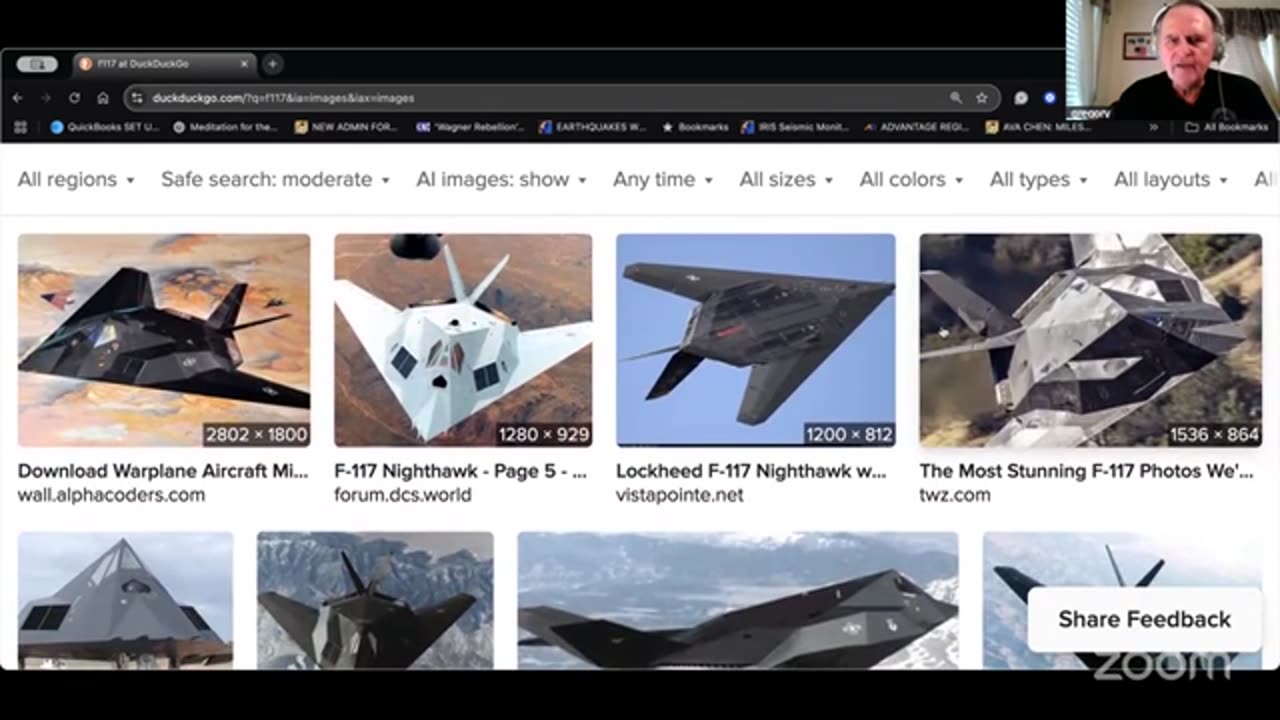The width and height of the screenshot is (1280, 720).
Task: Open the Safe search: moderate dropdown
Action: click(x=275, y=179)
